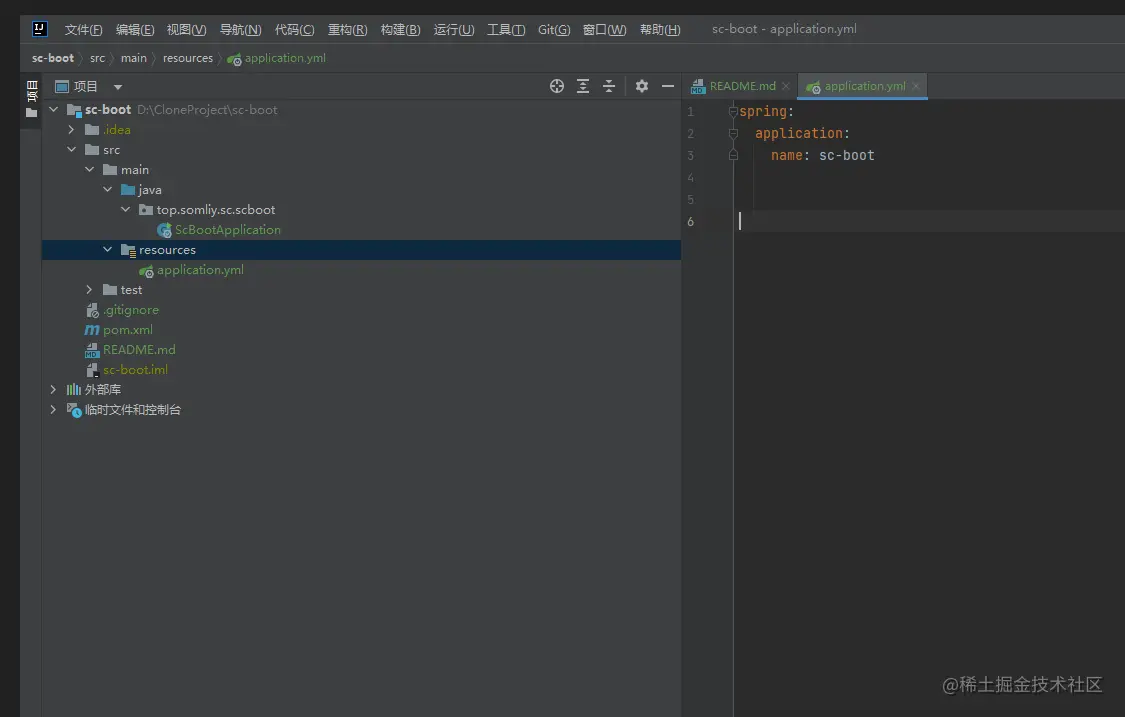Close the application.yml tab
Image resolution: width=1125 pixels, height=717 pixels.
915,86
